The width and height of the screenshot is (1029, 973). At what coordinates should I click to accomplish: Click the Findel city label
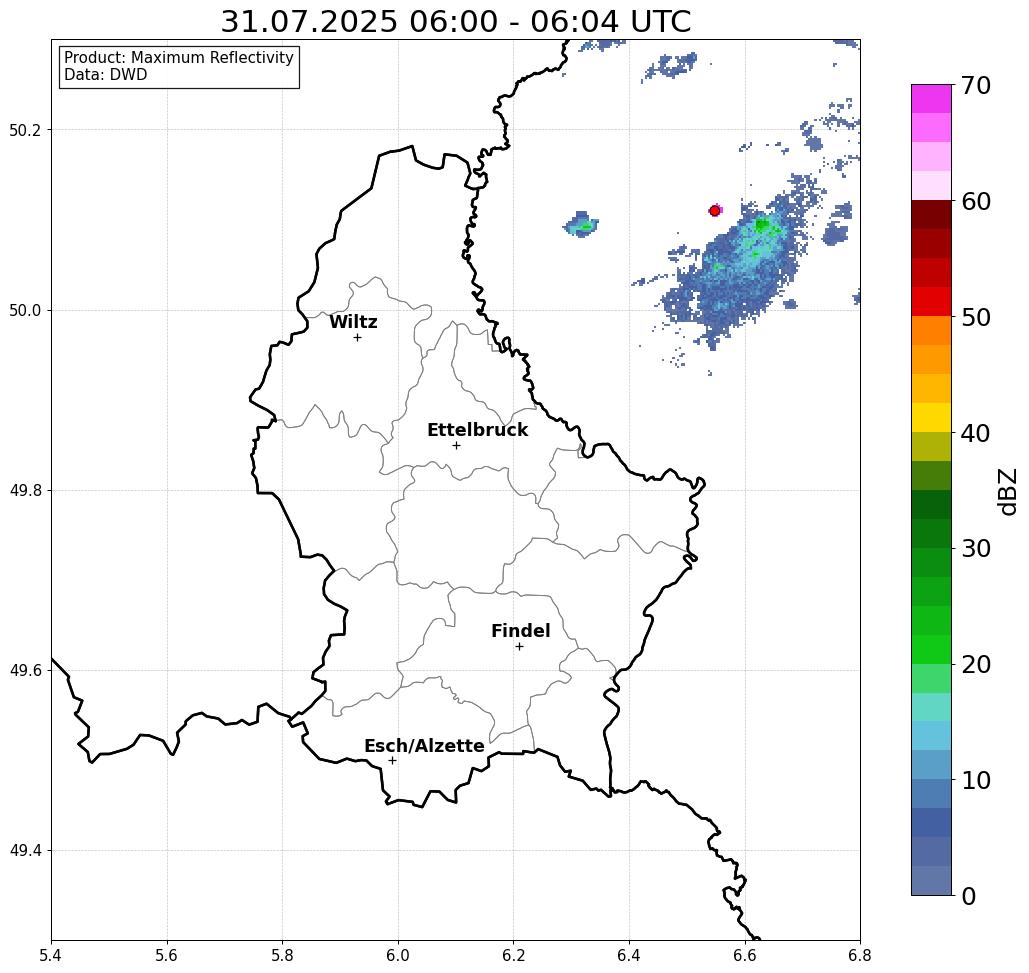click(520, 631)
